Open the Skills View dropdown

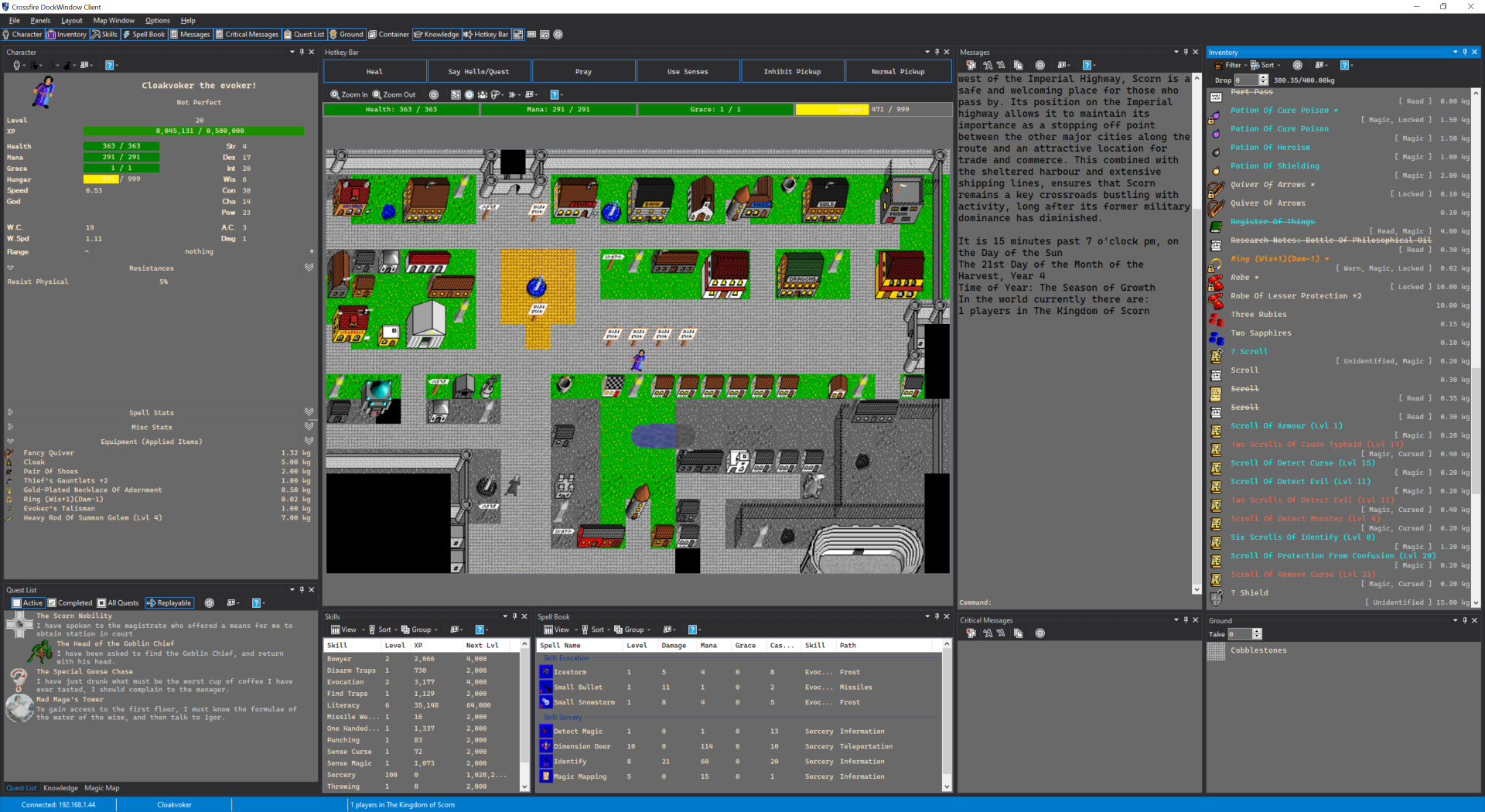pos(344,629)
